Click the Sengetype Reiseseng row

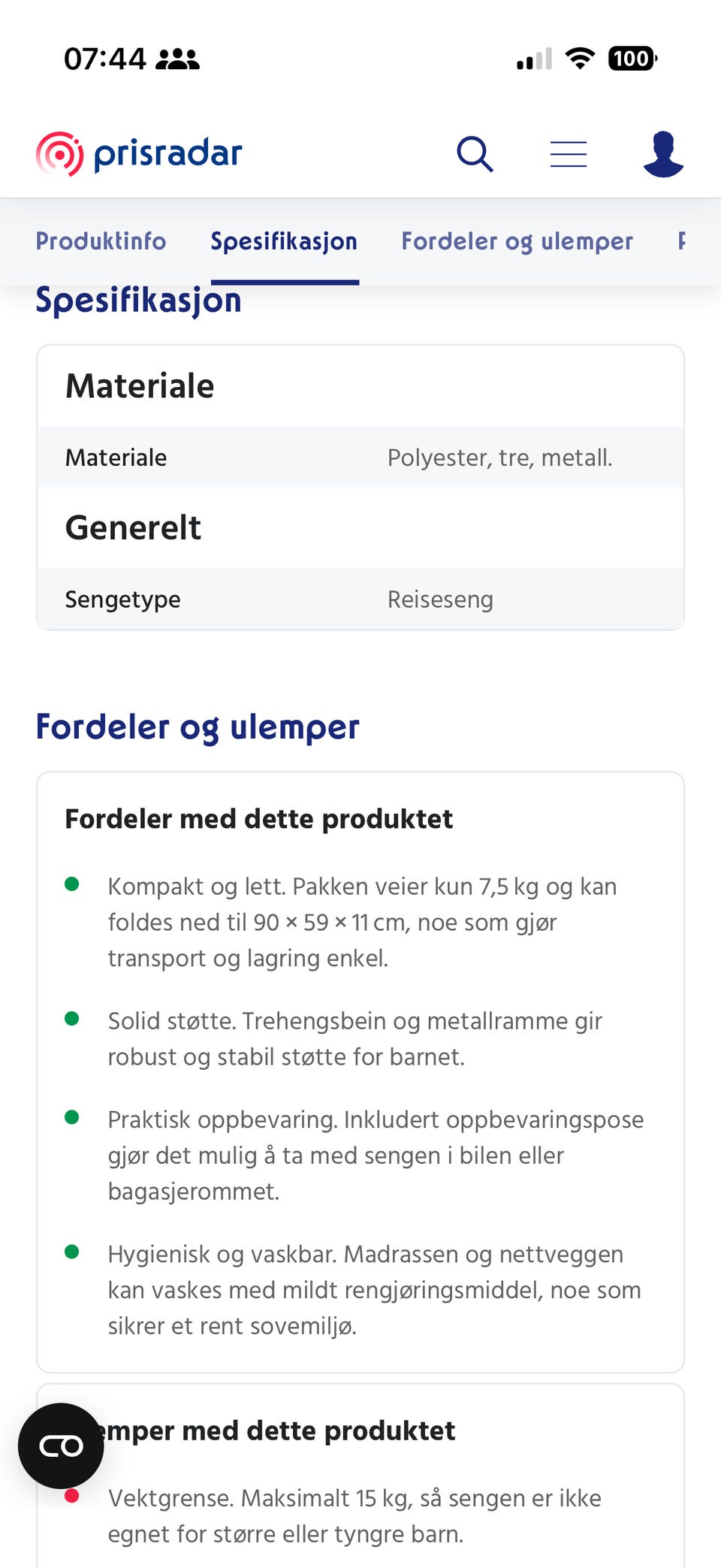tap(360, 599)
